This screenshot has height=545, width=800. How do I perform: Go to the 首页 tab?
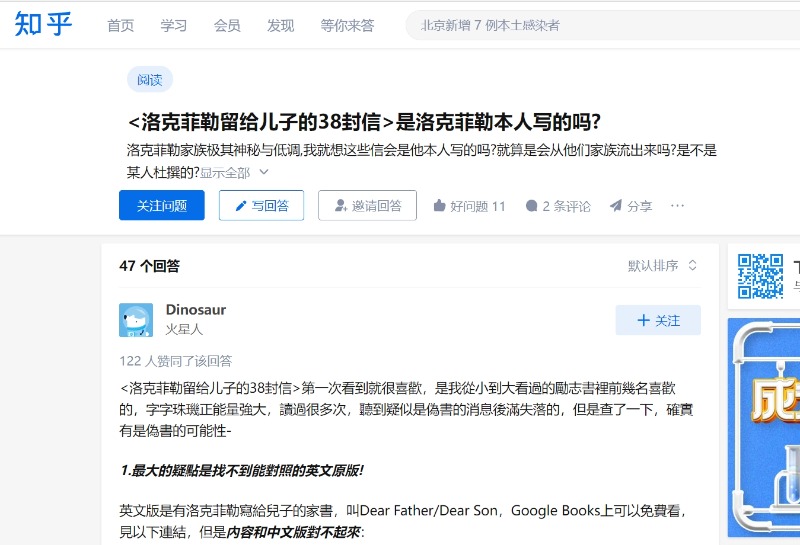[120, 25]
